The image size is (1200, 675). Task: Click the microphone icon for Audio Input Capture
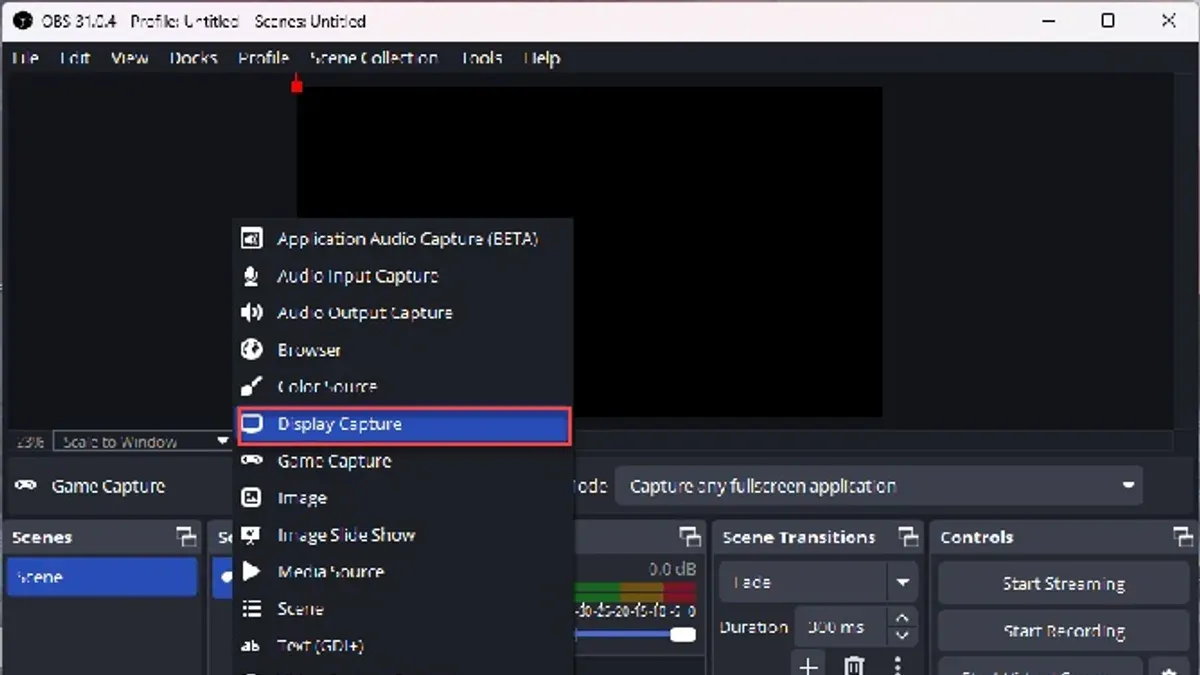pos(252,276)
